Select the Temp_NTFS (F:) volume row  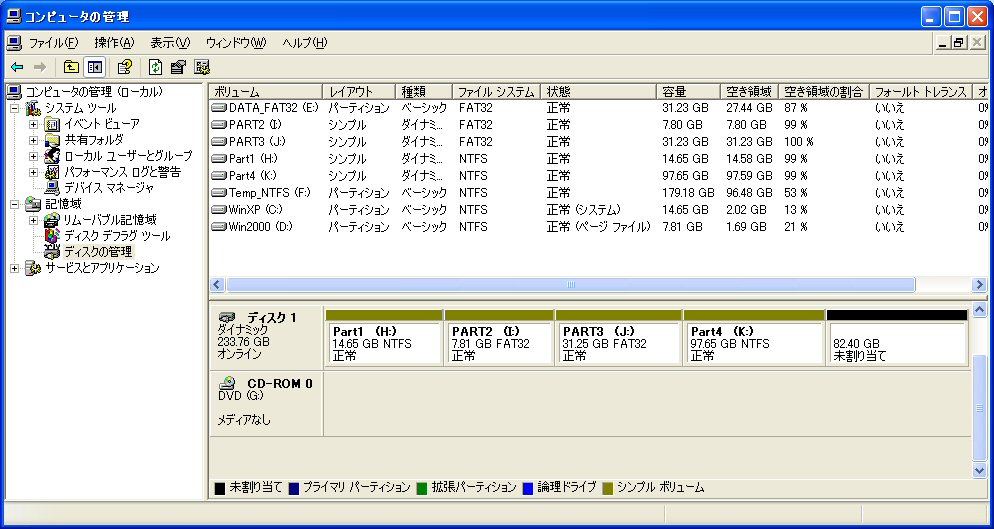(x=598, y=192)
